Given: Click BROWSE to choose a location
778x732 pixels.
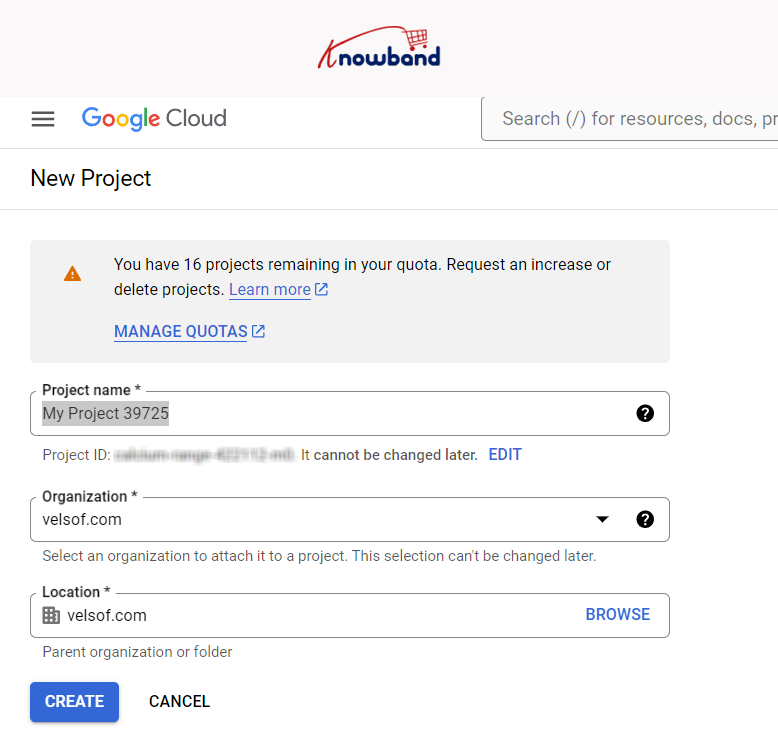Looking at the screenshot, I should point(618,614).
